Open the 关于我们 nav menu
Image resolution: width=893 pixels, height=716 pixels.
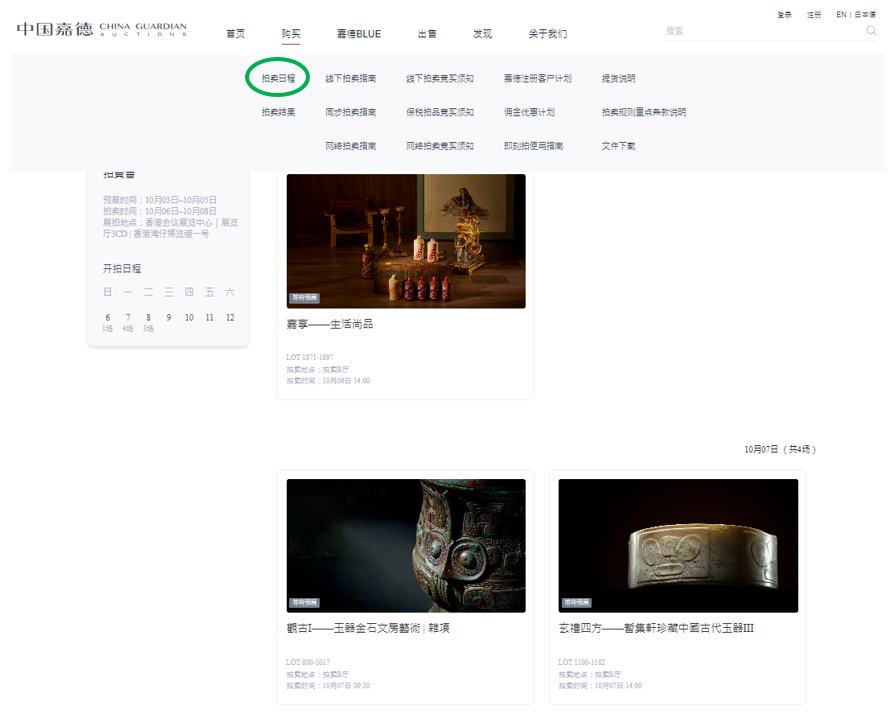coord(547,34)
